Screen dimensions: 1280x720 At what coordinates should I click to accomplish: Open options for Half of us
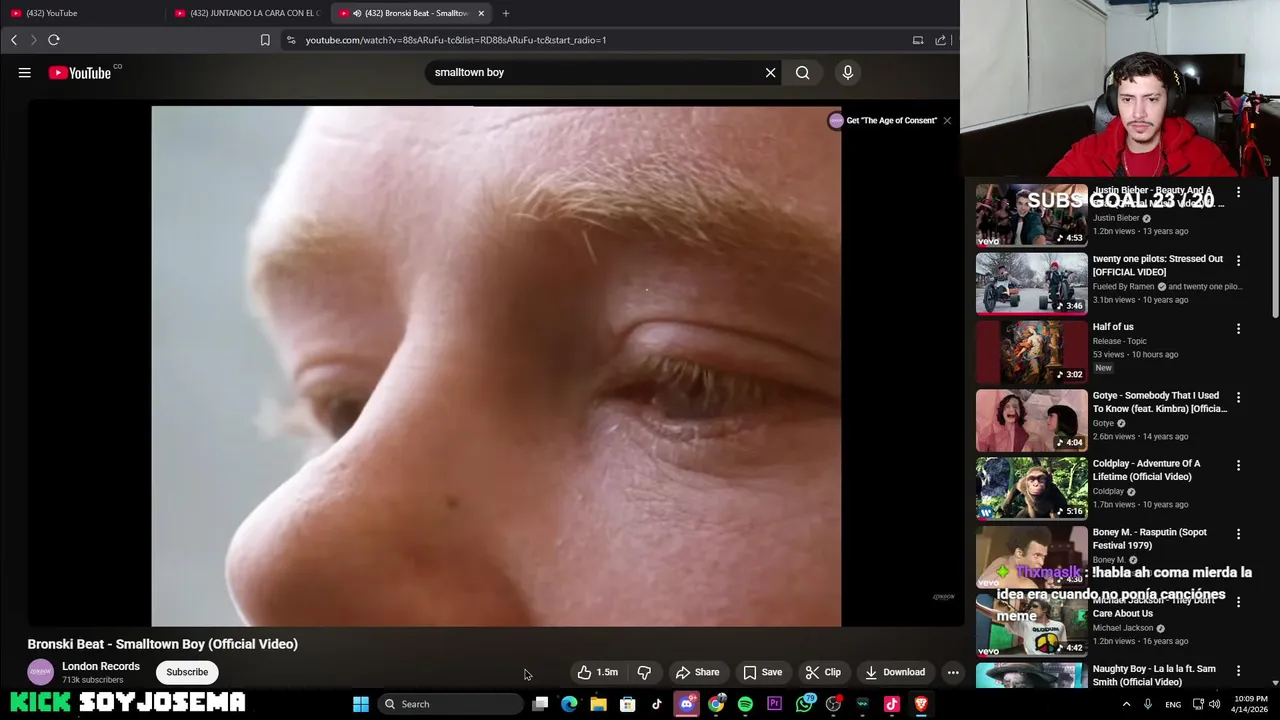click(x=1238, y=328)
